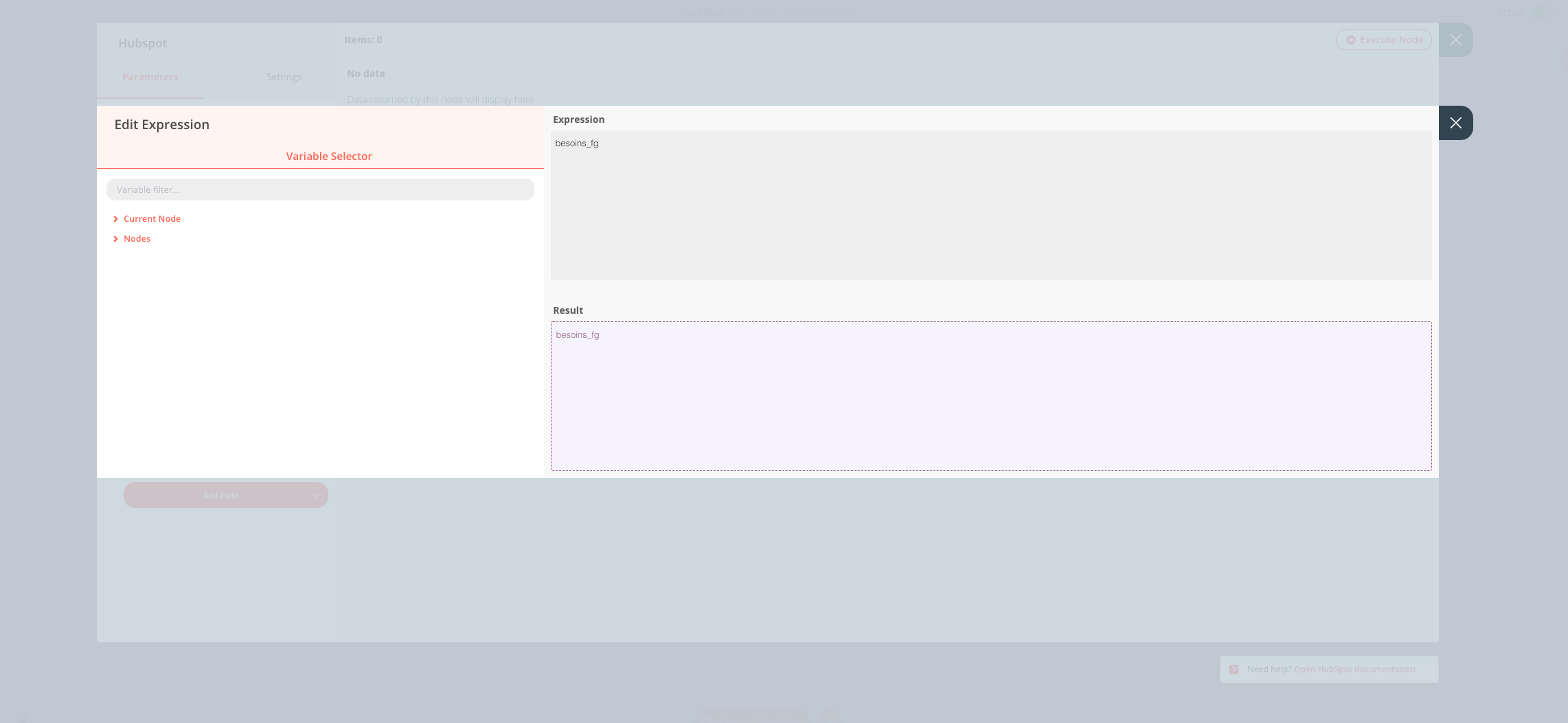Open Settings tab in Hubspot panel
The width and height of the screenshot is (1568, 723).
pyautogui.click(x=284, y=77)
